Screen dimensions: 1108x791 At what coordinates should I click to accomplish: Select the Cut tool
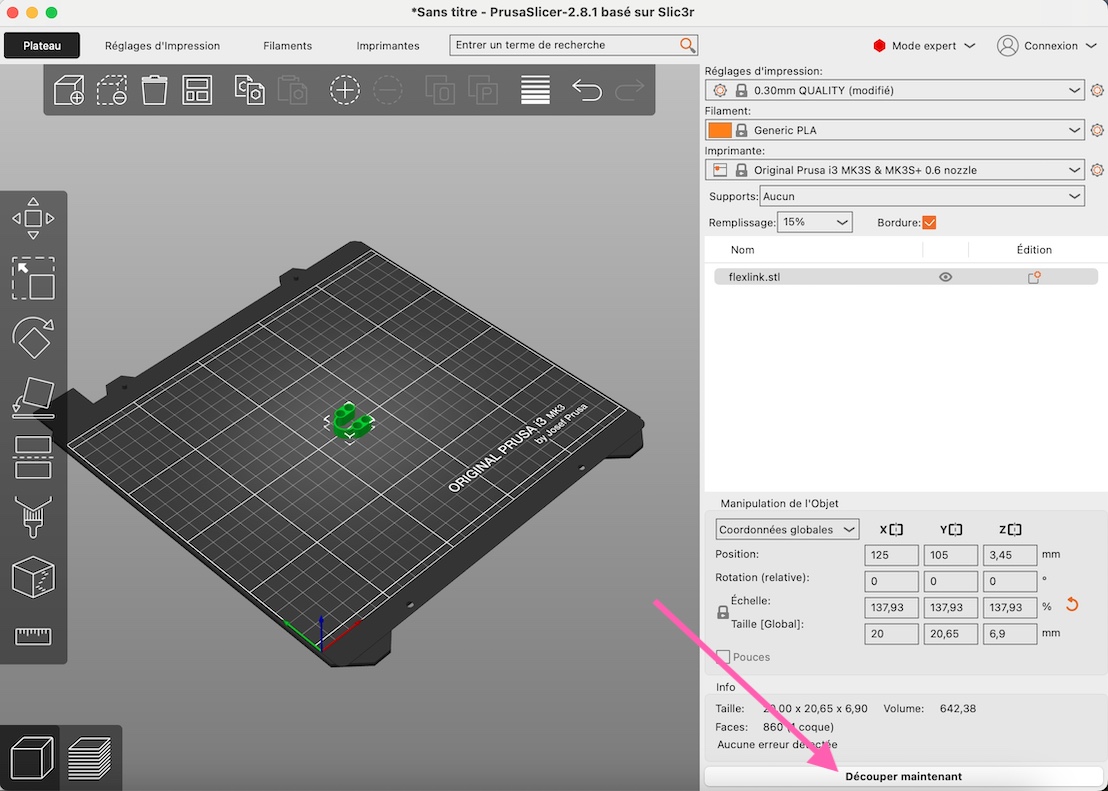point(33,457)
